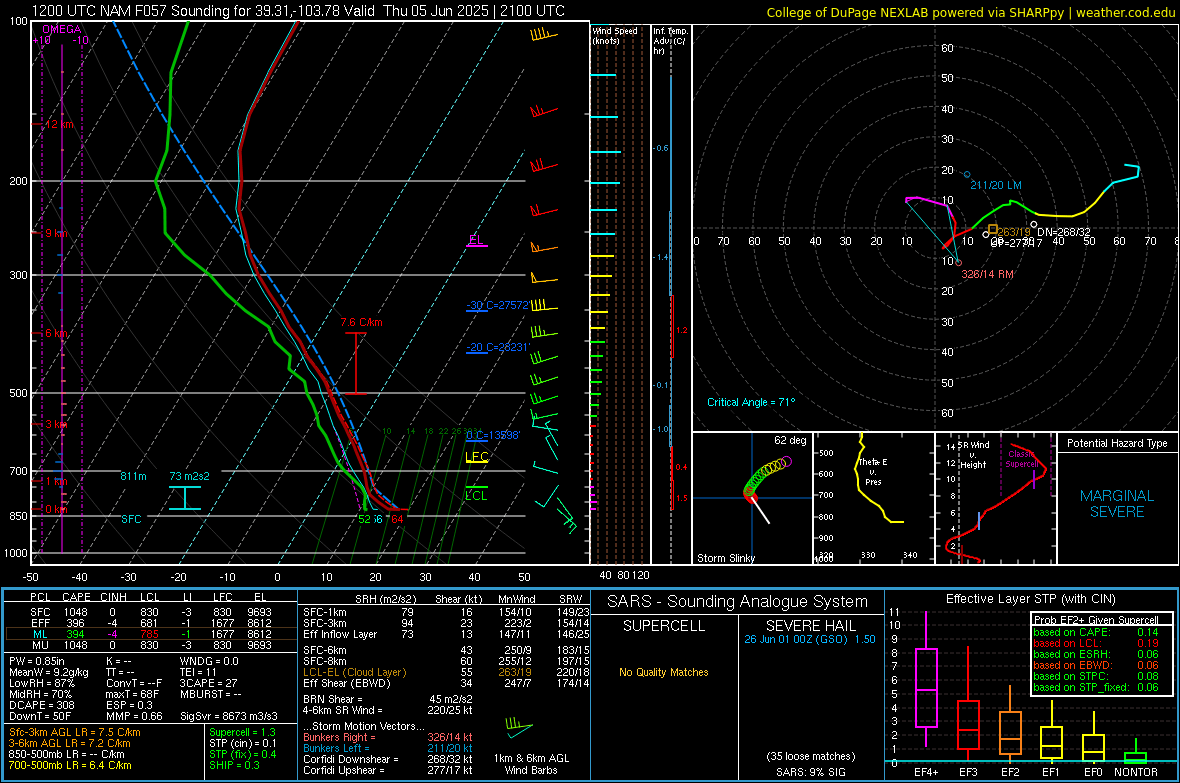Click the 'BRN Shear =' line
The height and width of the screenshot is (783, 1180).
point(388,699)
